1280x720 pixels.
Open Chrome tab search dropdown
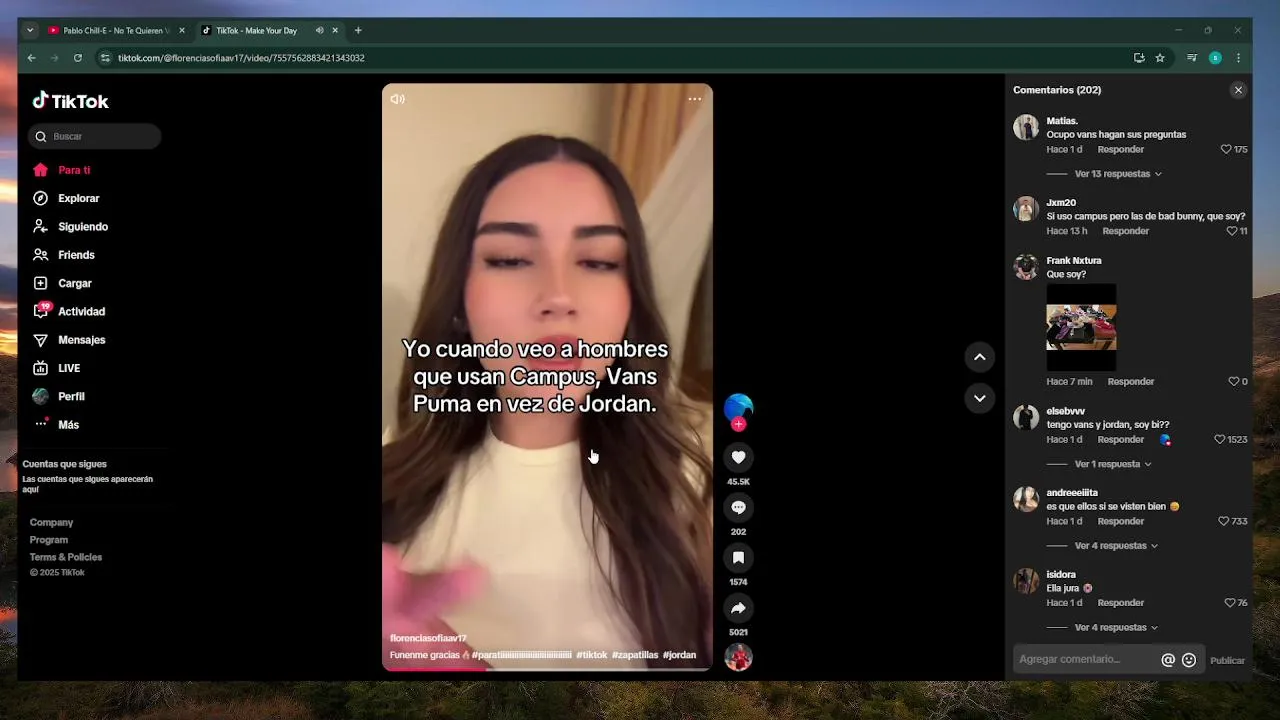pos(30,31)
